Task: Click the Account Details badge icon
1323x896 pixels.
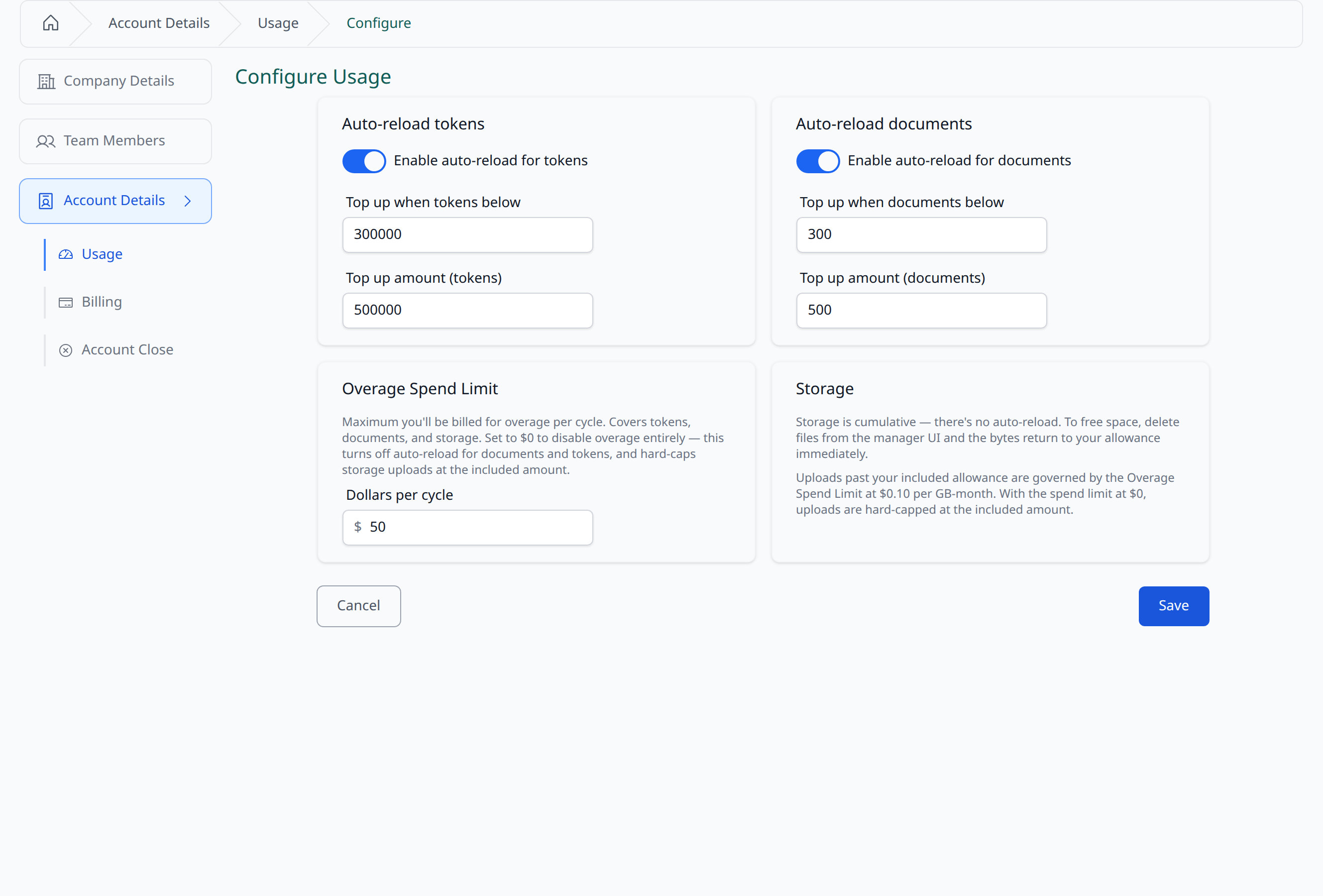Action: tap(45, 201)
